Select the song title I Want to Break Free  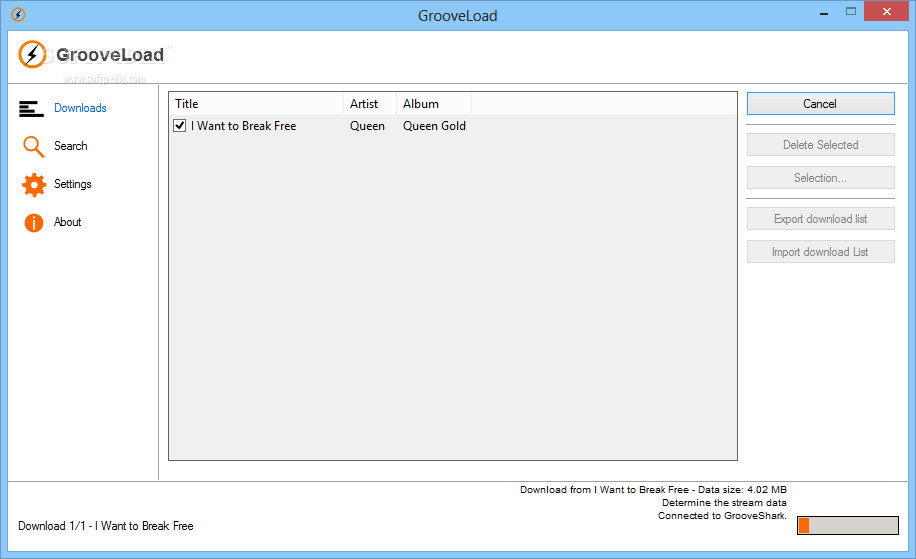(244, 126)
